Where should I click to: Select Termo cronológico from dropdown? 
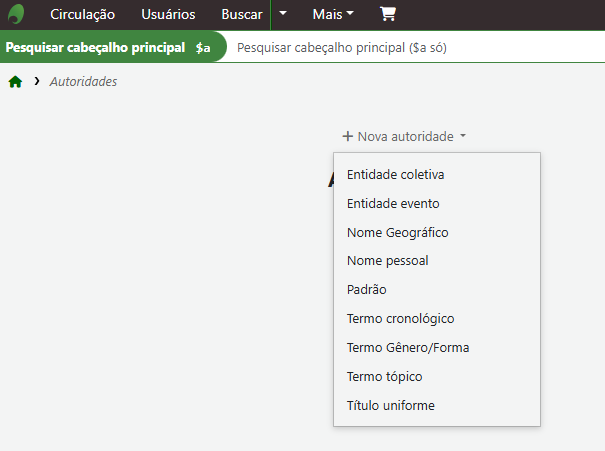point(400,319)
